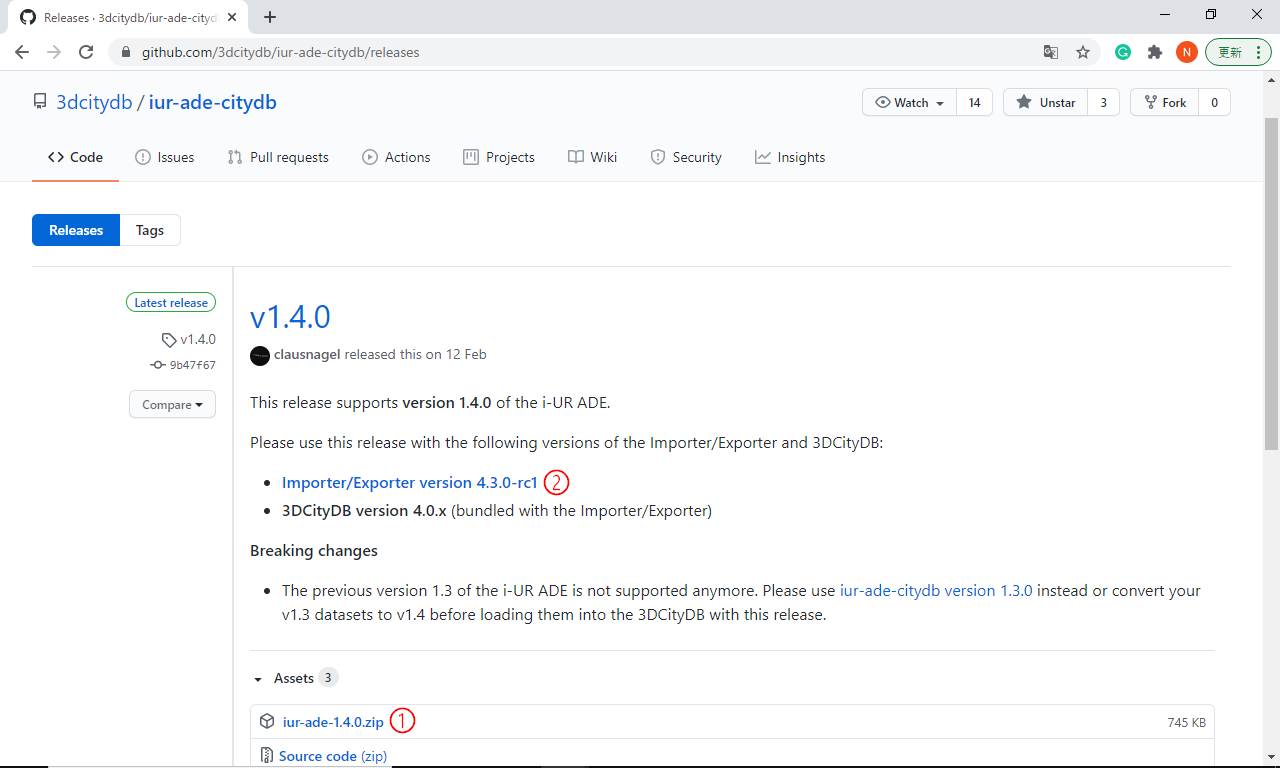Switch to the Pull requests tab
The width and height of the screenshot is (1280, 768).
278,157
